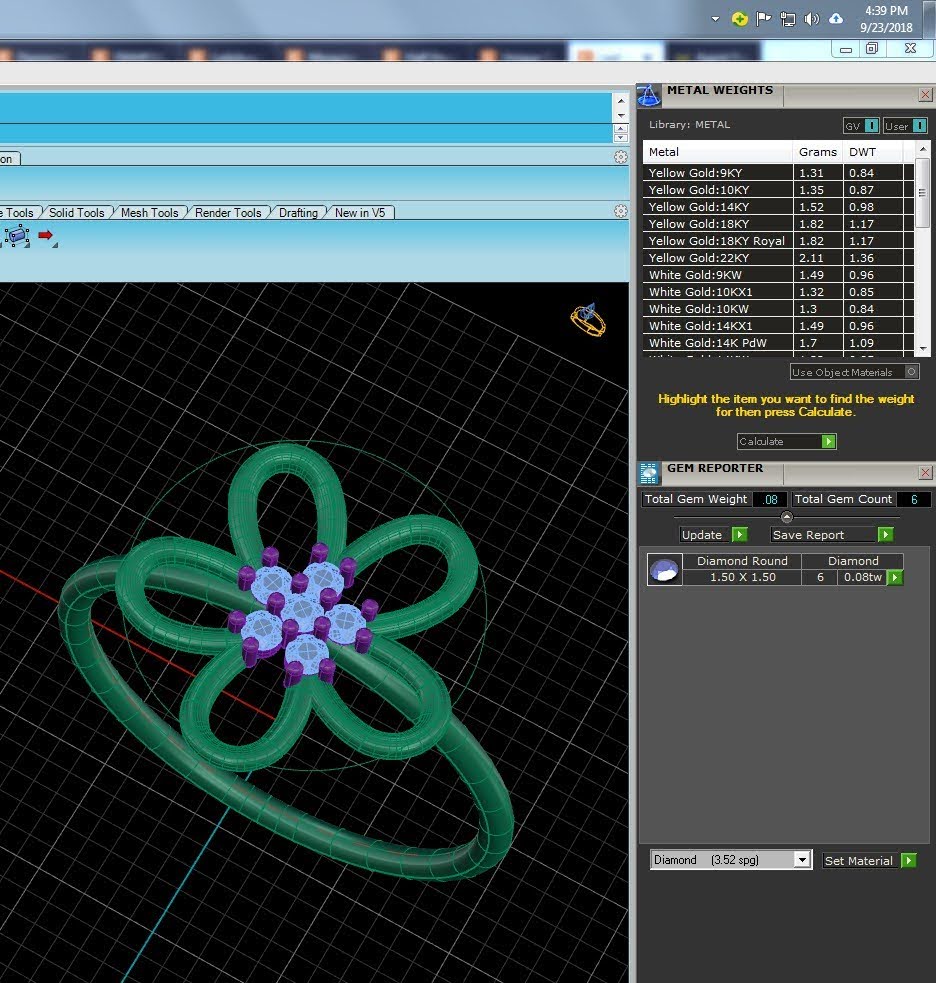The image size is (936, 983).
Task: Click the metal list scrollbar down arrow
Action: (x=922, y=349)
